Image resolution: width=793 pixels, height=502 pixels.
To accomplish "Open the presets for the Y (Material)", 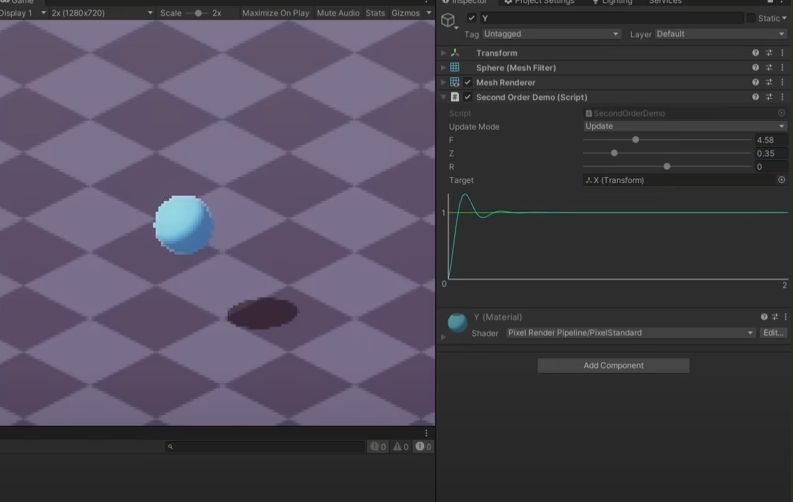I will 775,317.
